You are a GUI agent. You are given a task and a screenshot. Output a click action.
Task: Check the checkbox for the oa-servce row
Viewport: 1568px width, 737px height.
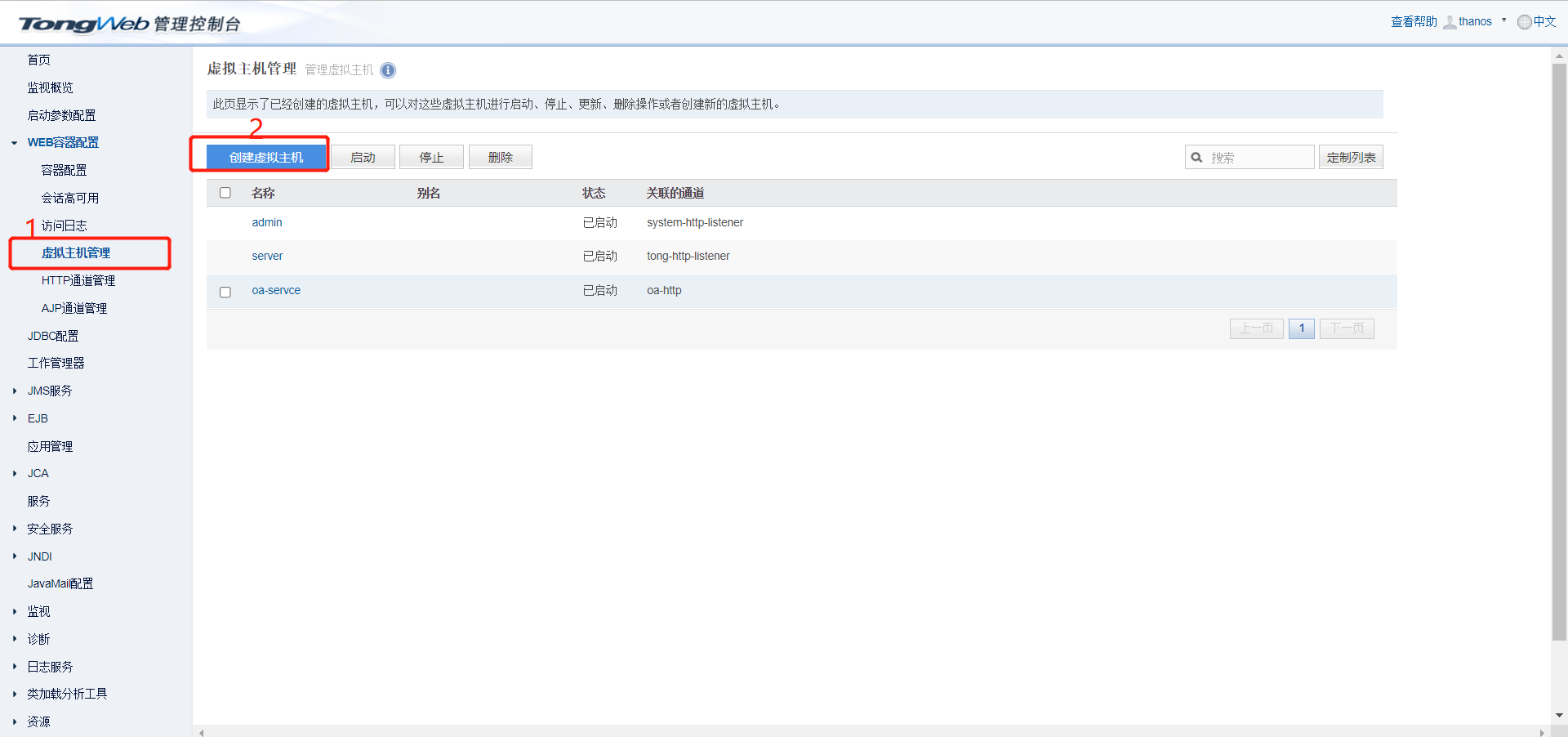pos(225,292)
